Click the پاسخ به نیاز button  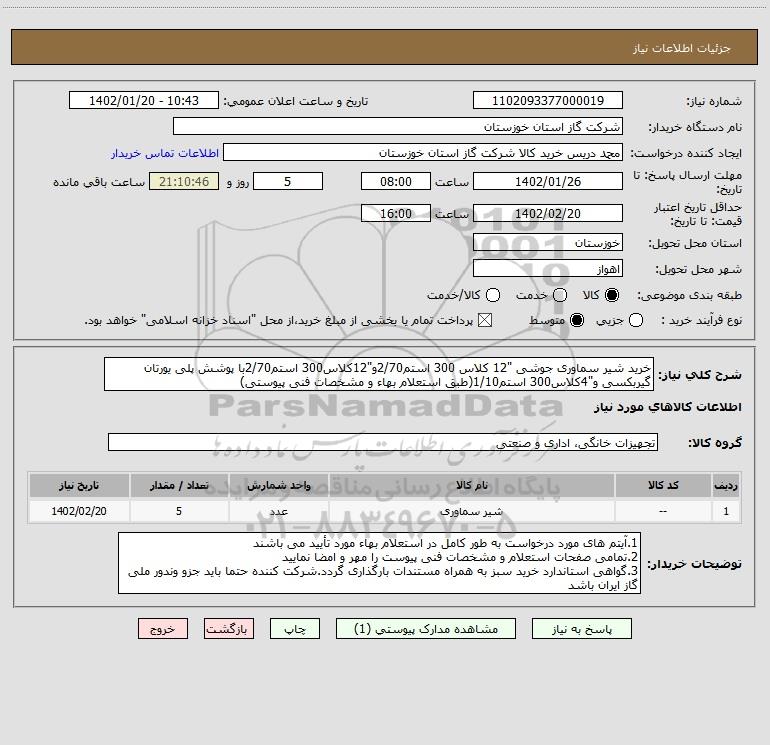(x=582, y=629)
